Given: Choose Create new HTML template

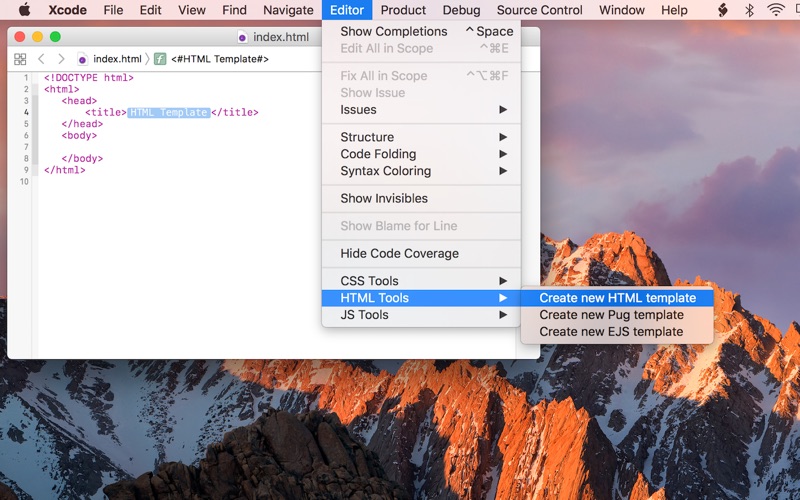Looking at the screenshot, I should (617, 298).
